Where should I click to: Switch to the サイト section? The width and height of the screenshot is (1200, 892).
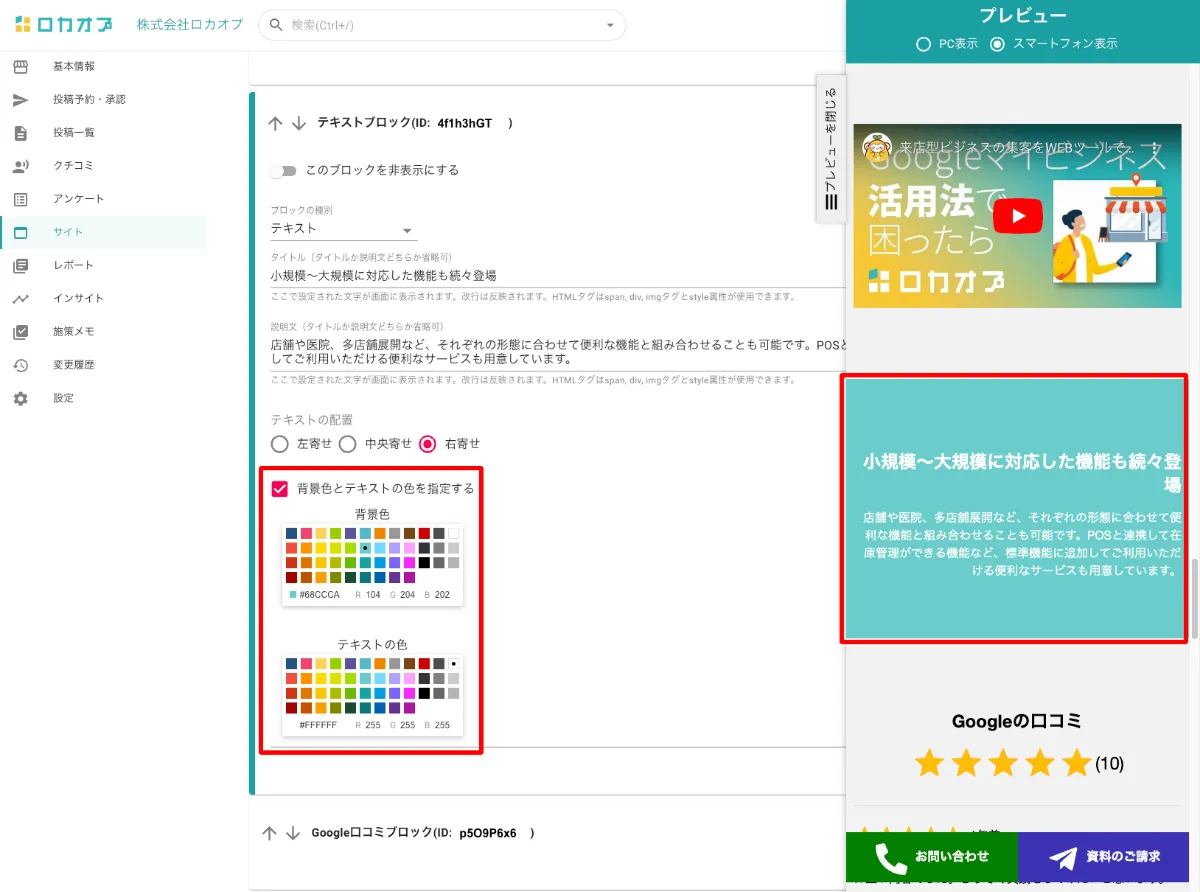click(x=22, y=231)
